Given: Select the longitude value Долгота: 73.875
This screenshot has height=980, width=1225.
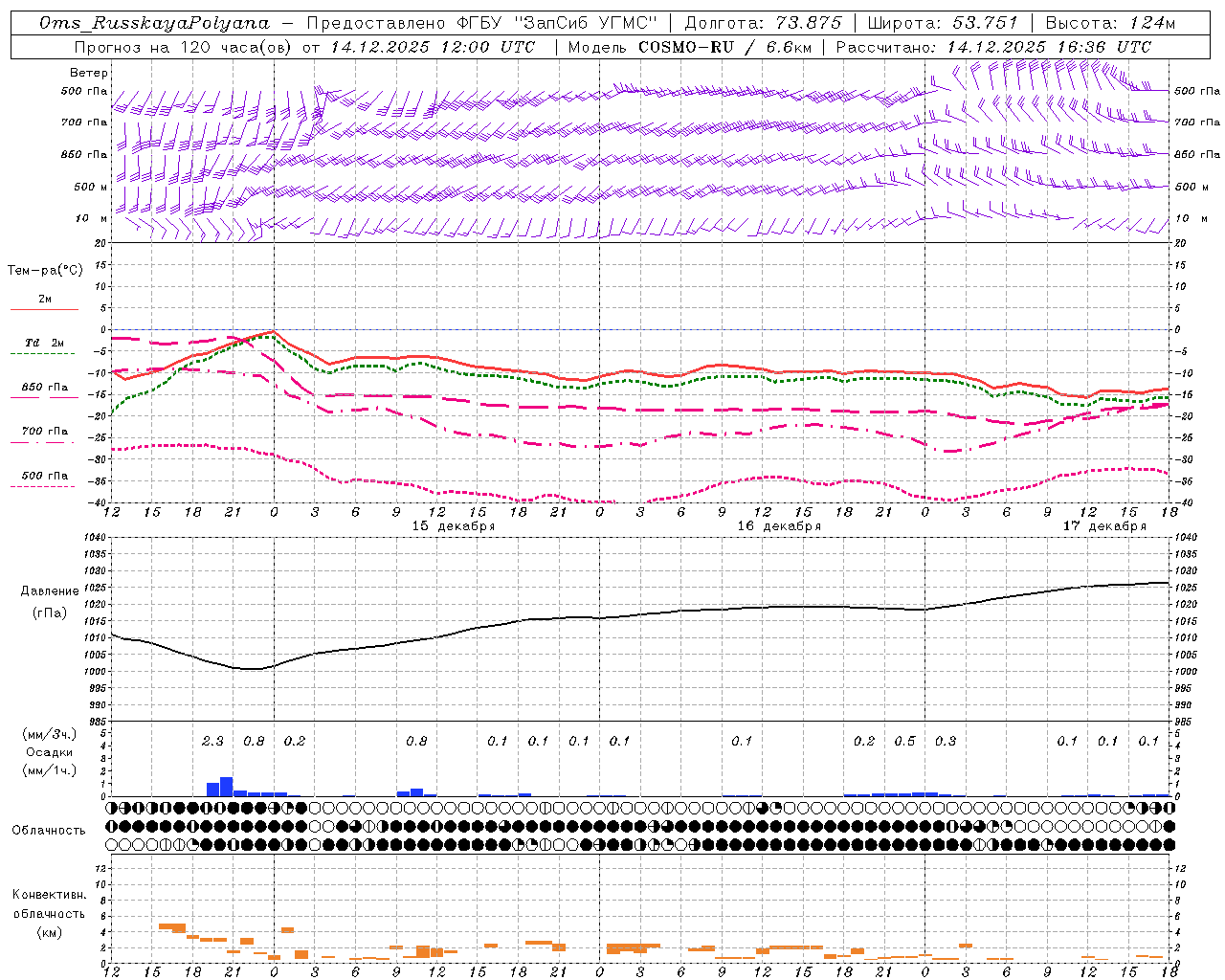Looking at the screenshot, I should pos(764,23).
